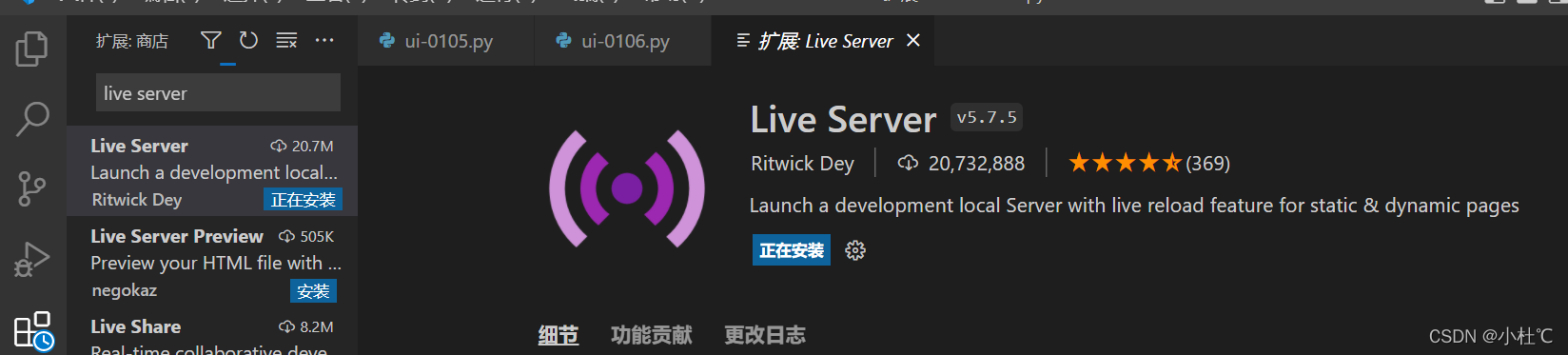Image resolution: width=1568 pixels, height=355 pixels.
Task: Click the live server search box
Action: (218, 93)
